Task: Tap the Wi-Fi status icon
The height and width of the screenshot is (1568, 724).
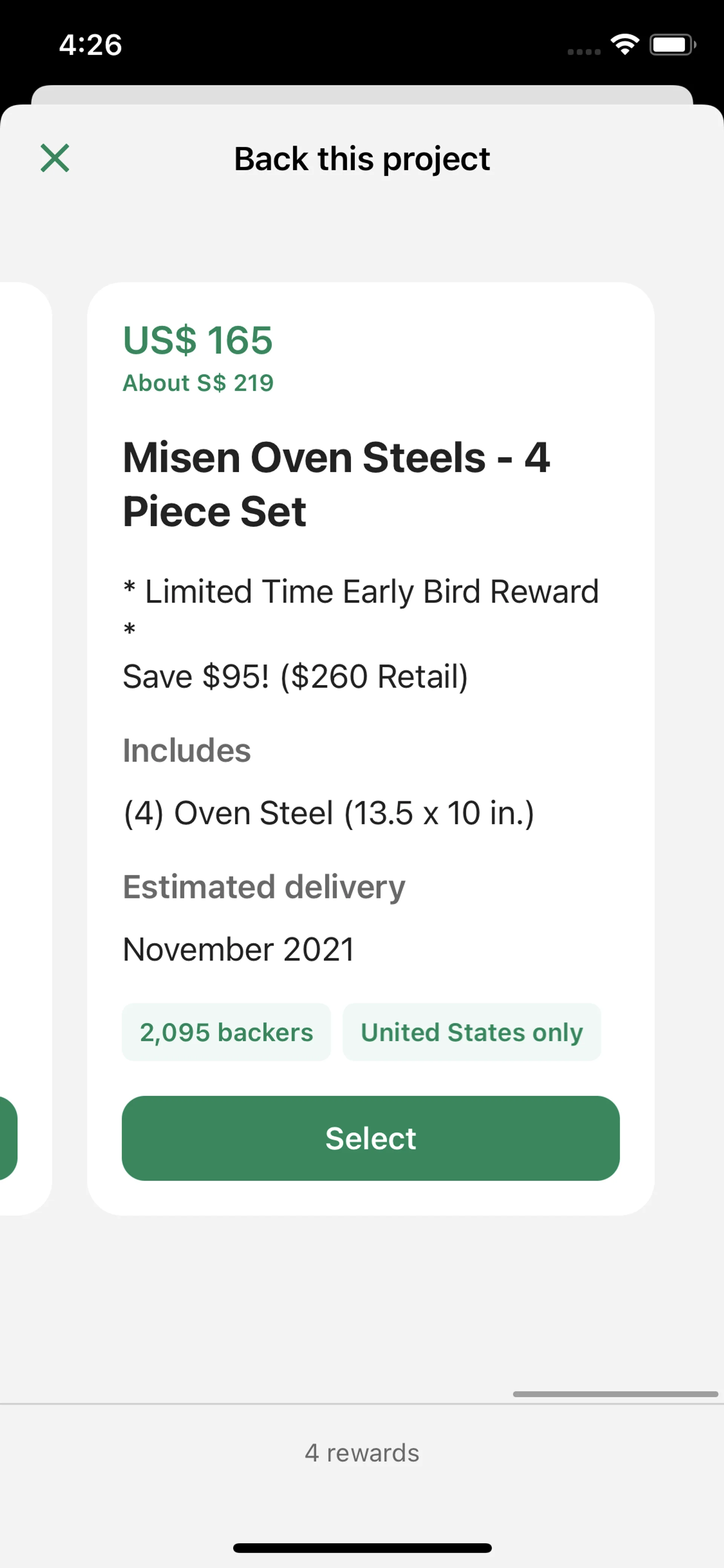Action: click(624, 45)
